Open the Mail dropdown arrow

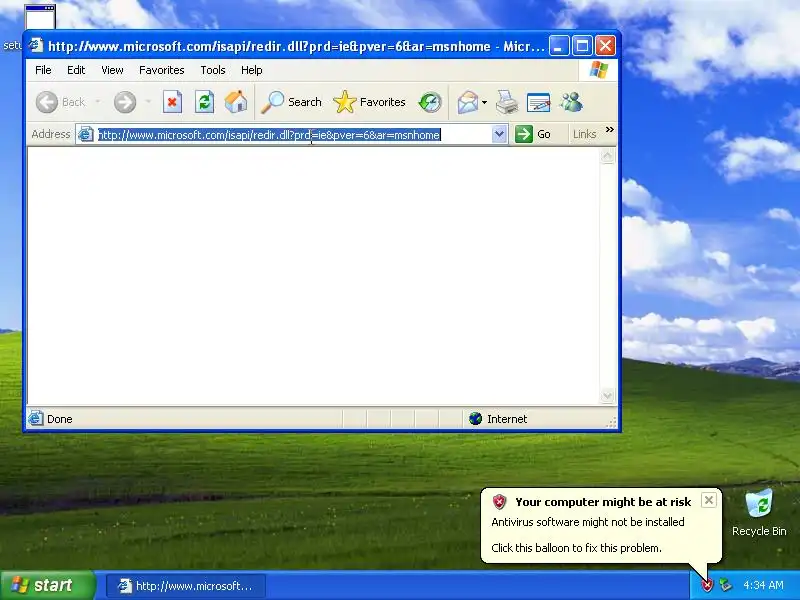(x=484, y=102)
